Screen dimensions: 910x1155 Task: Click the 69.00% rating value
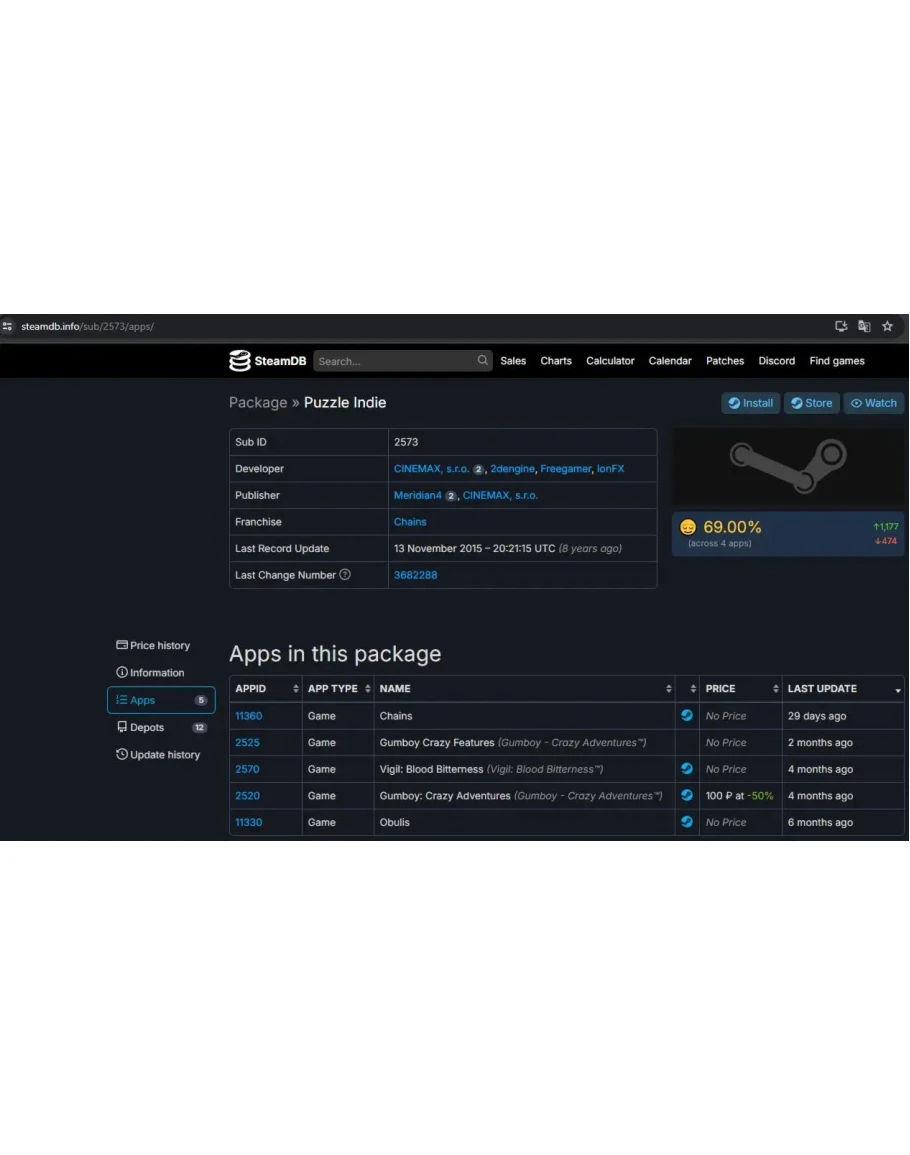pyautogui.click(x=732, y=527)
